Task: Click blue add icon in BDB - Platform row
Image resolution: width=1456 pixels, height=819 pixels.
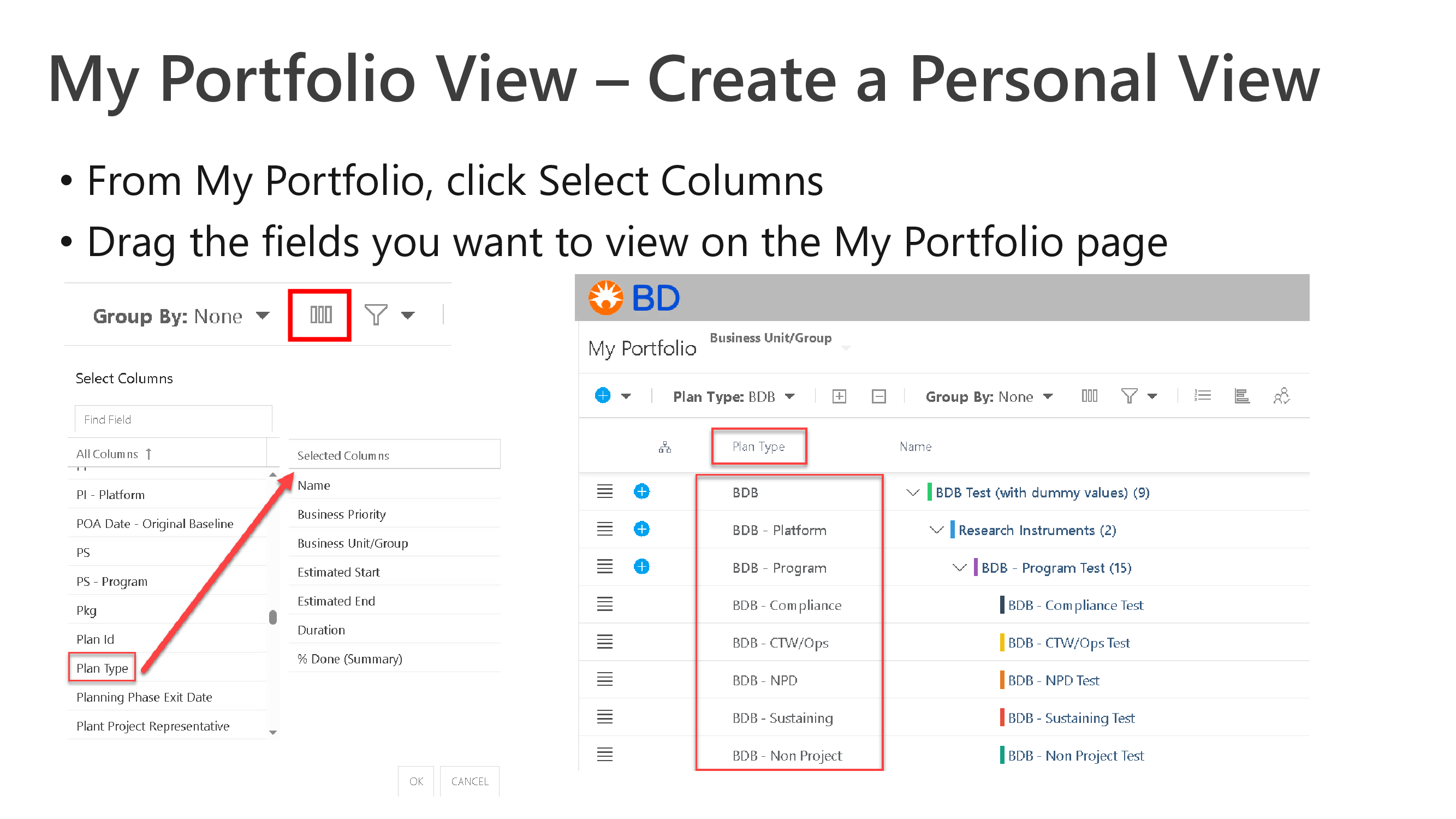Action: tap(641, 529)
